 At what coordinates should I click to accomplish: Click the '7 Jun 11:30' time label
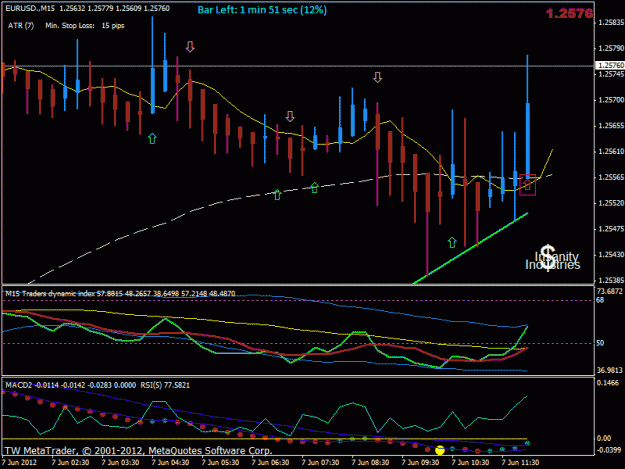[x=520, y=463]
